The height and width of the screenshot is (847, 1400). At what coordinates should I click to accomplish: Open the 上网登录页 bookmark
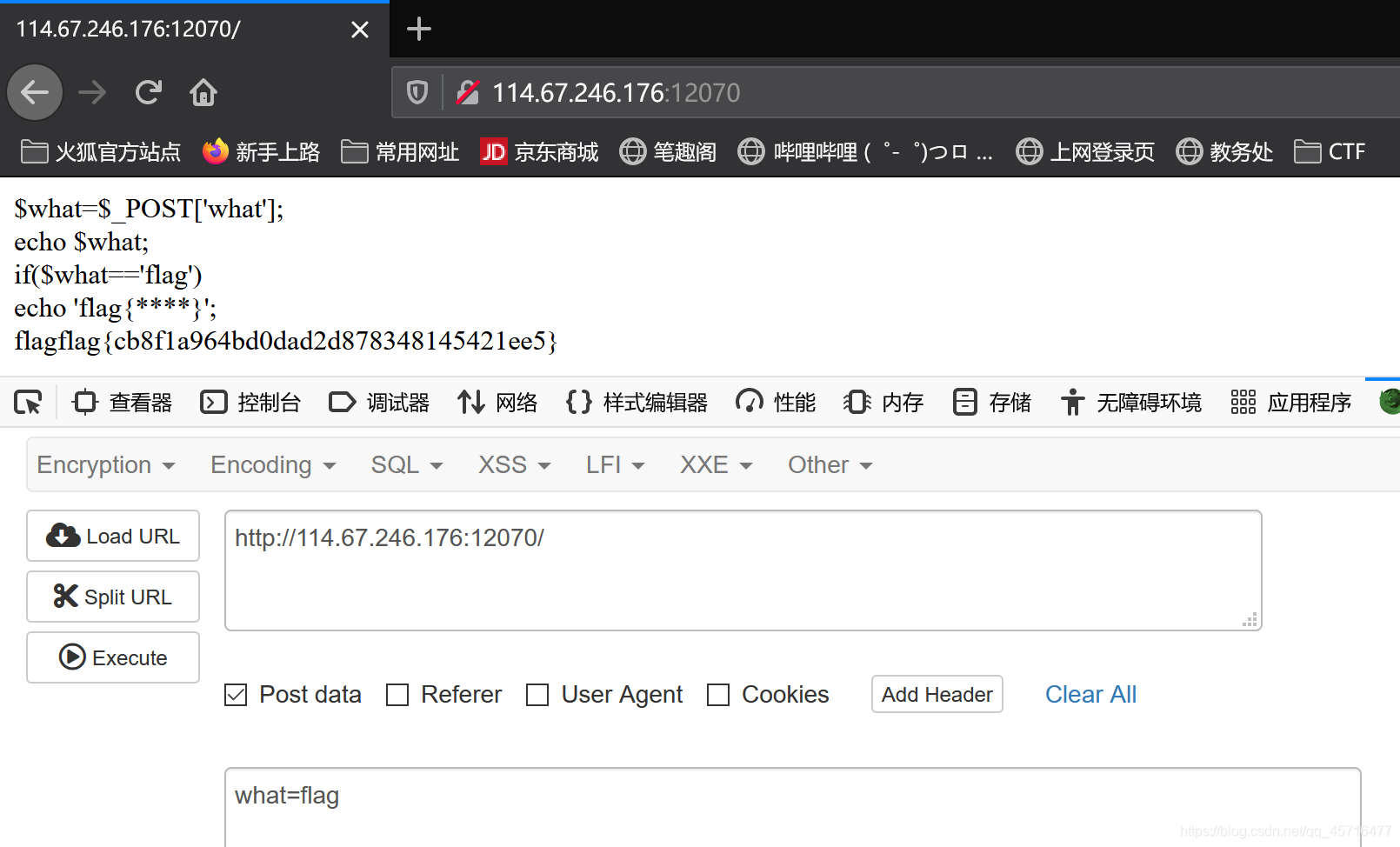pos(1085,152)
